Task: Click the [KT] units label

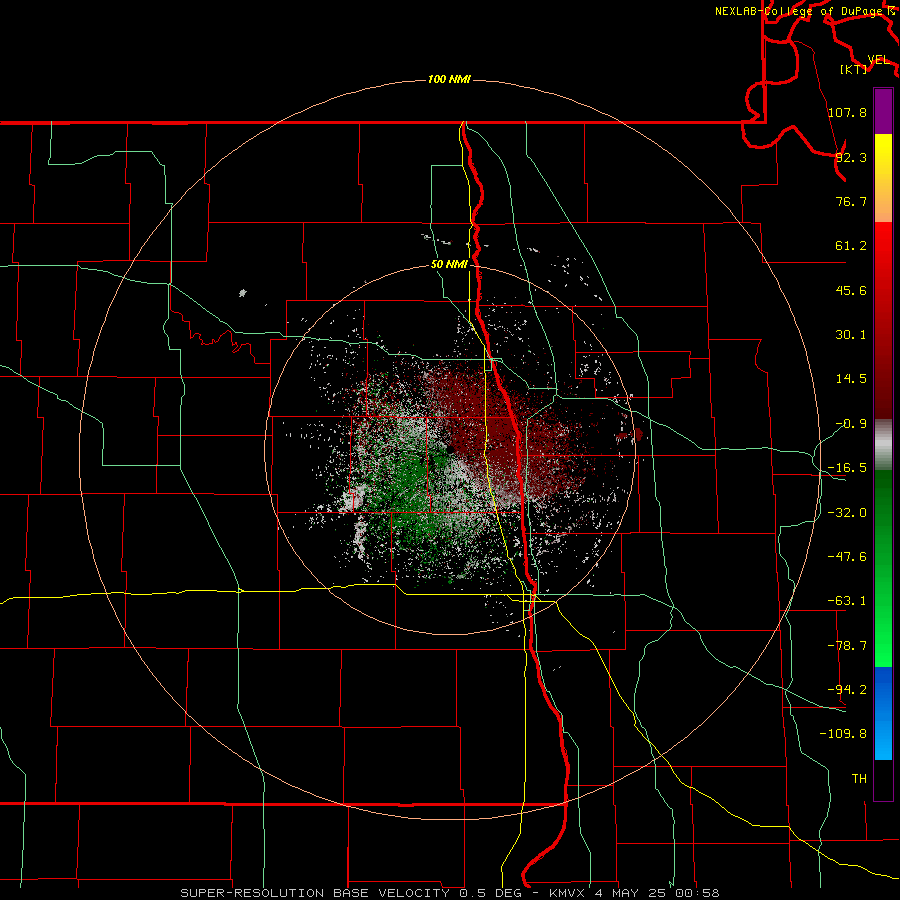Action: (854, 69)
